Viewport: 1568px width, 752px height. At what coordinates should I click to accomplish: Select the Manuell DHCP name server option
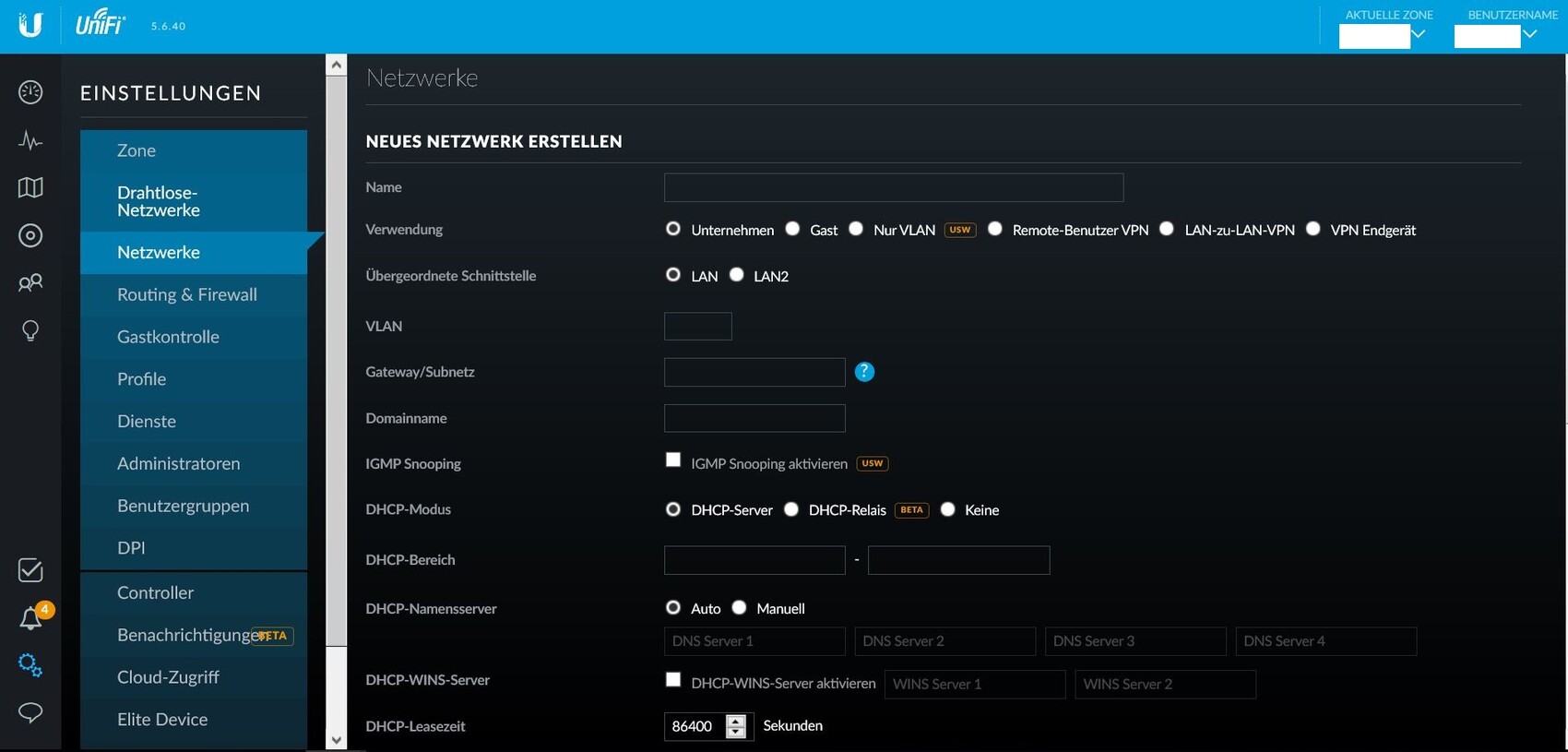tap(739, 607)
